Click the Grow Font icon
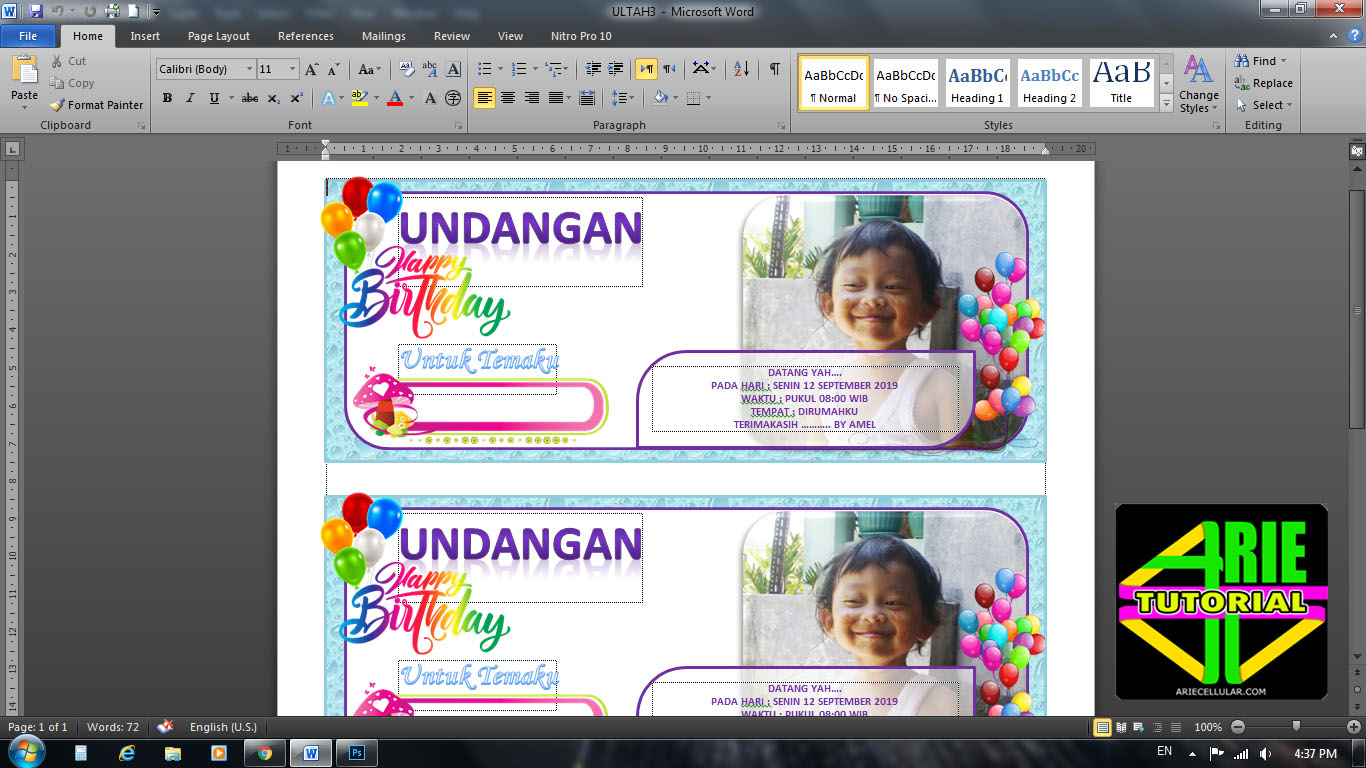The image size is (1366, 768). 312,69
